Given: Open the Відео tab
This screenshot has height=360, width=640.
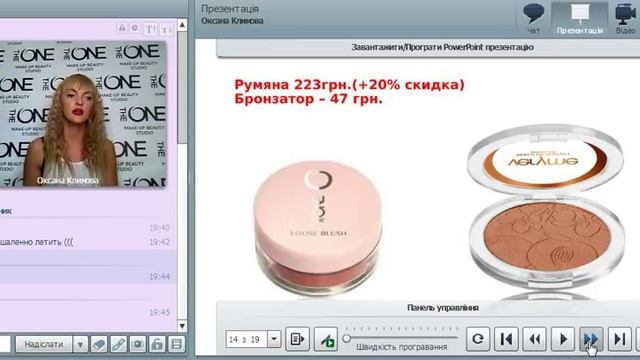Looking at the screenshot, I should (625, 18).
